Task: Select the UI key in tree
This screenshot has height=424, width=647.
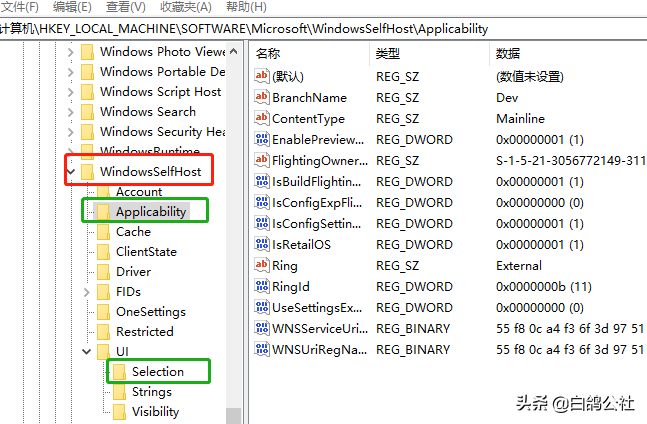Action: (122, 351)
